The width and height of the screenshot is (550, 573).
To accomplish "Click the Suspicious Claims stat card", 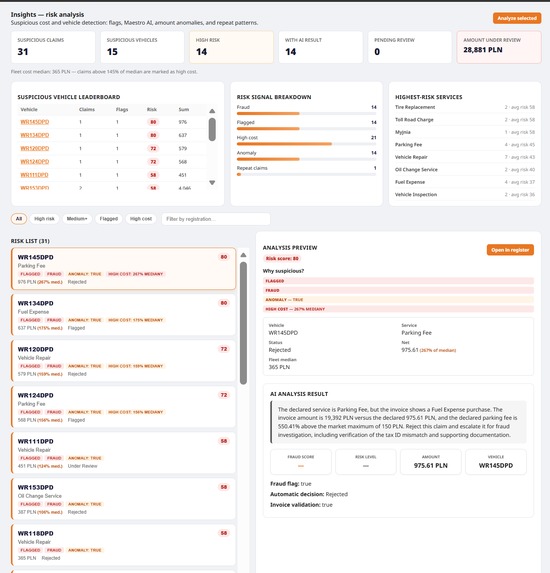I will point(53,47).
